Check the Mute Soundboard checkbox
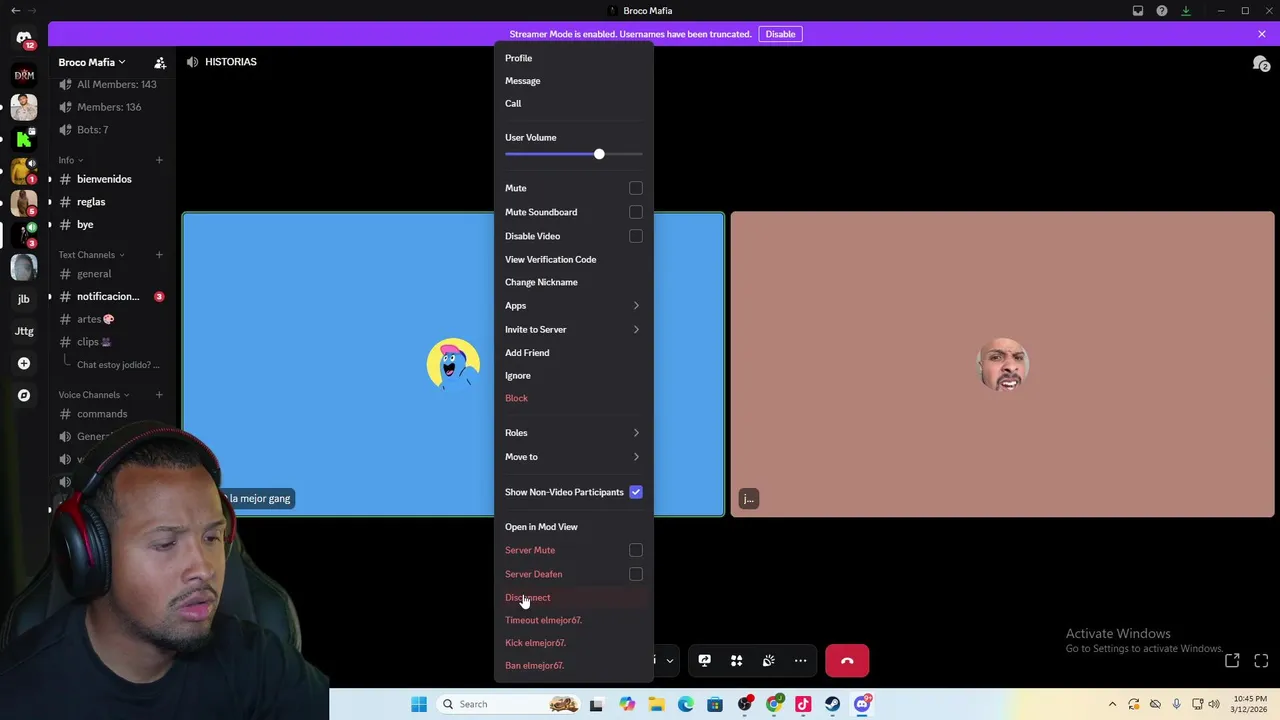Screen dimensions: 1280x720 point(636,212)
